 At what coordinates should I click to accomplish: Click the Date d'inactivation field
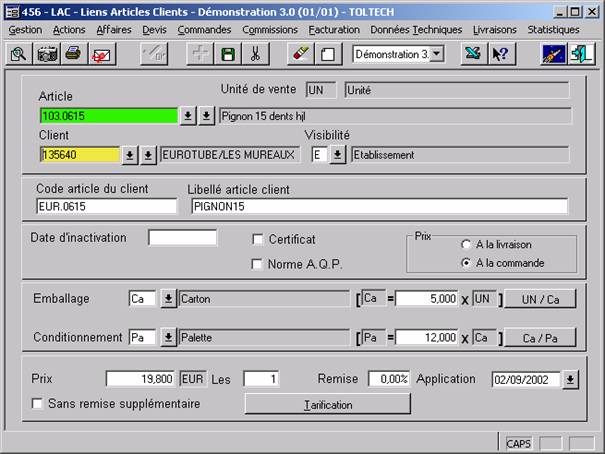183,238
